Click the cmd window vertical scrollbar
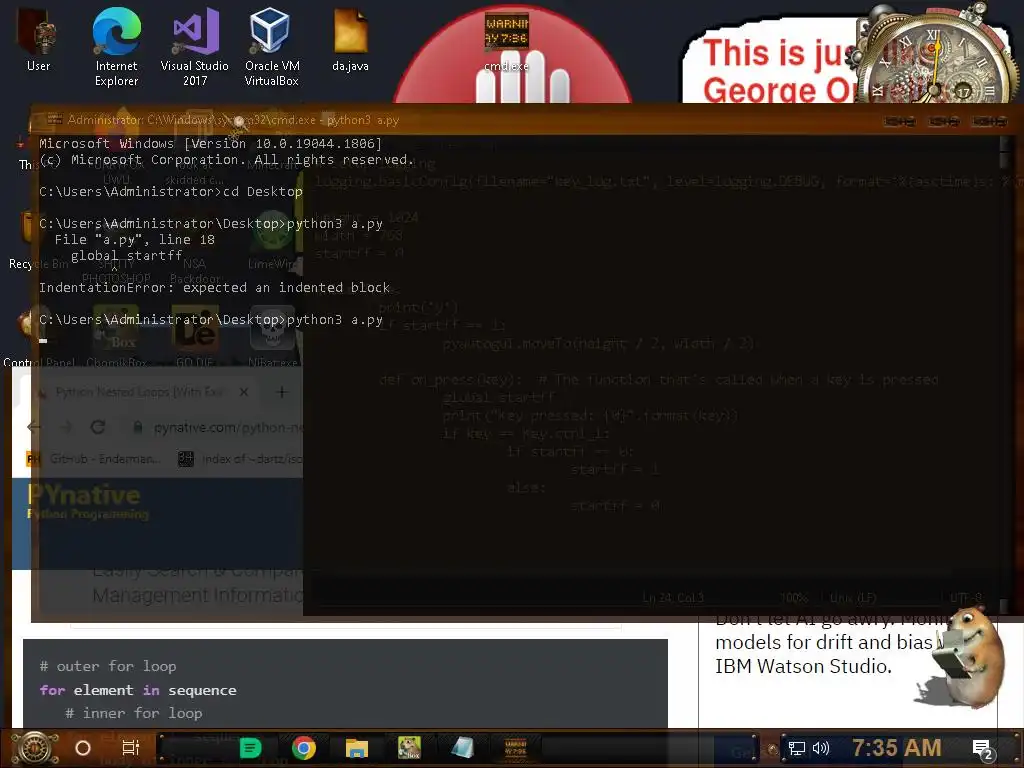 click(1005, 372)
